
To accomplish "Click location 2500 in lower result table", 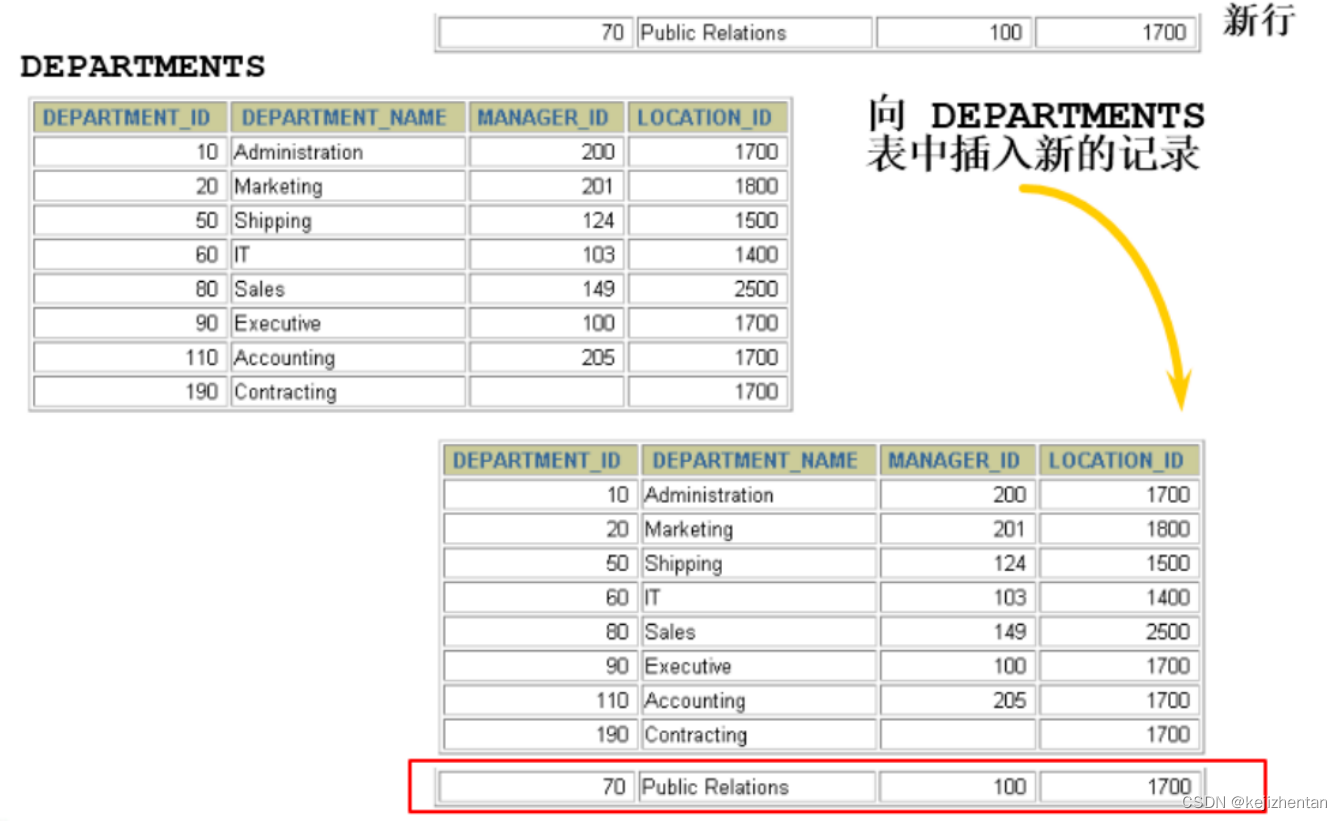I will [1168, 632].
